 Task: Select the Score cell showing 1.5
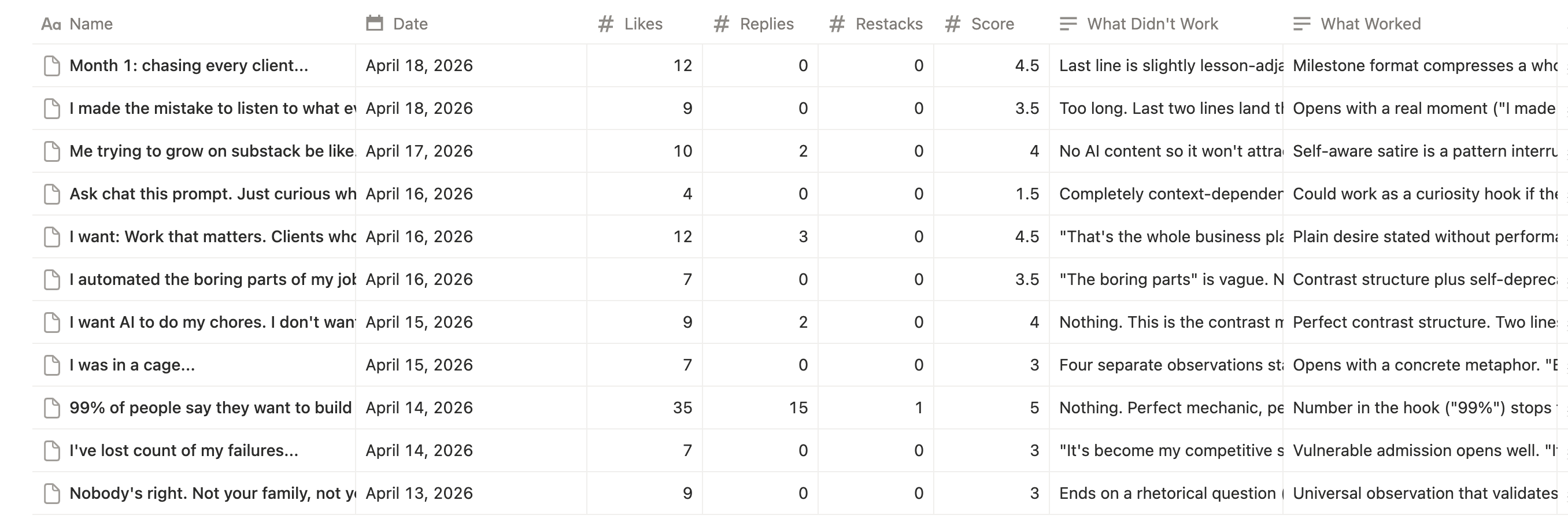tap(992, 194)
